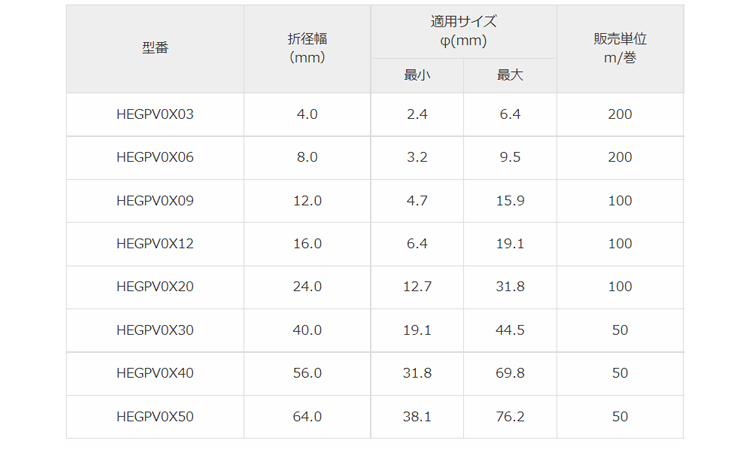
Task: Select model number HEGPV0X12
Action: pos(155,243)
